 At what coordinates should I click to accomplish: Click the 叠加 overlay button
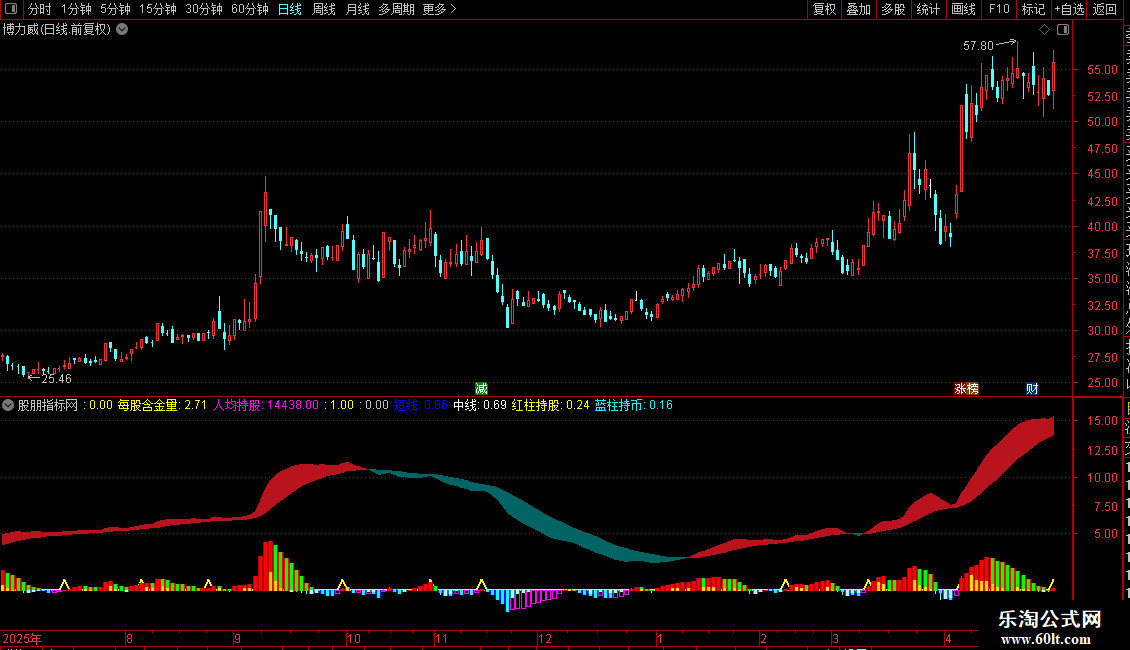click(x=858, y=9)
